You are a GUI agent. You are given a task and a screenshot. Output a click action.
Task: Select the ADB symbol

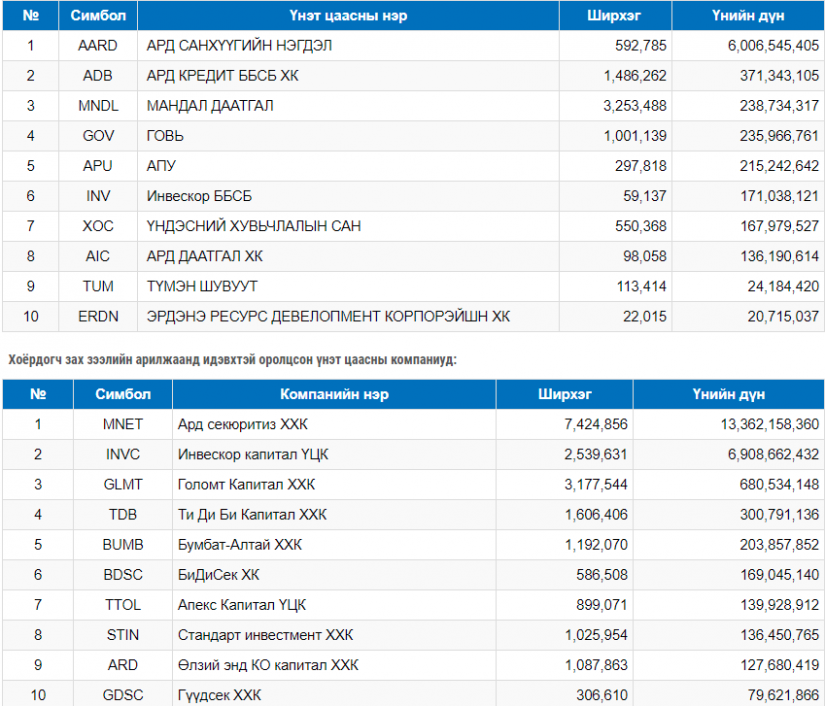(97, 76)
